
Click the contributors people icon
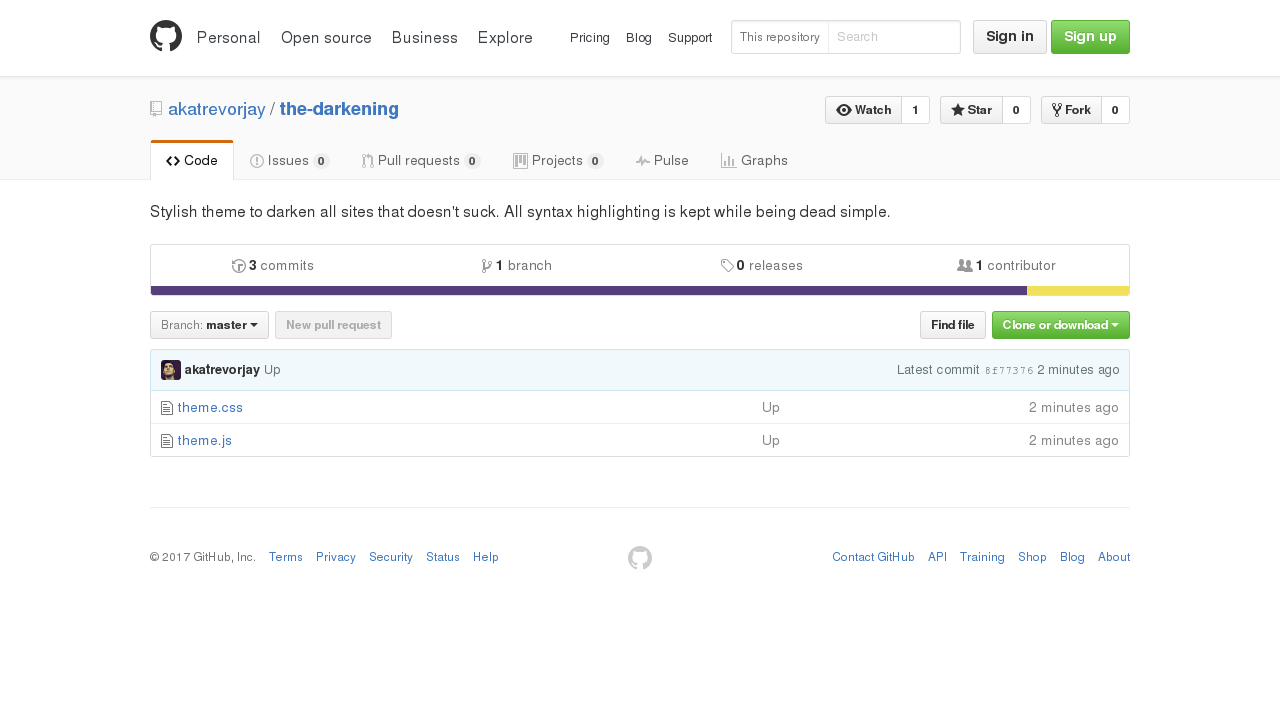965,266
